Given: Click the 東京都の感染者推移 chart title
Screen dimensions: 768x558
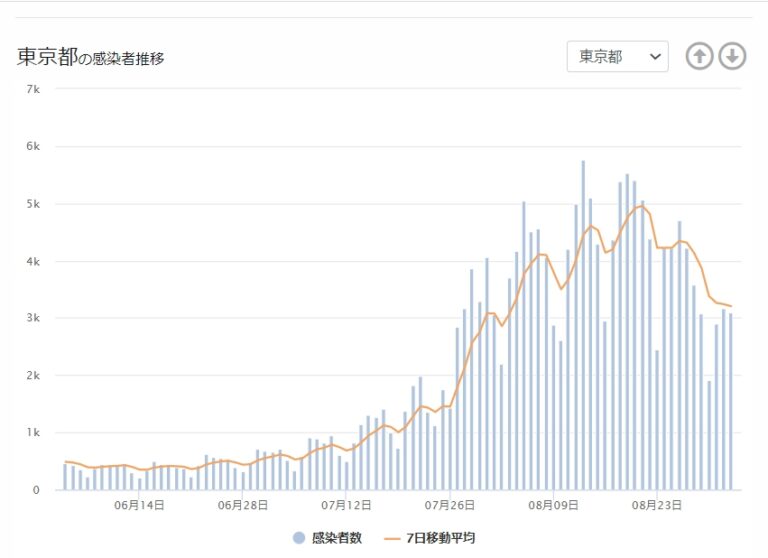Looking at the screenshot, I should click(x=91, y=58).
